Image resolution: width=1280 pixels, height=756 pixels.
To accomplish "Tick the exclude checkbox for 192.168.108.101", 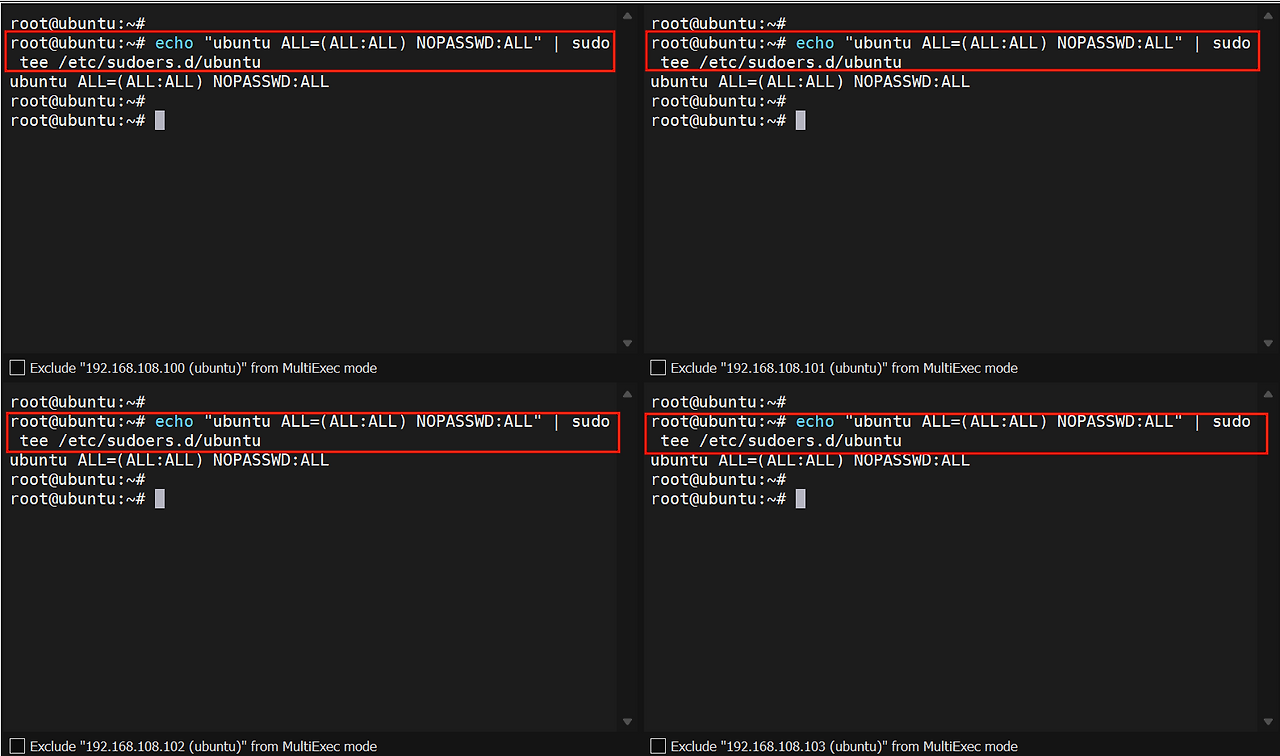I will [658, 368].
